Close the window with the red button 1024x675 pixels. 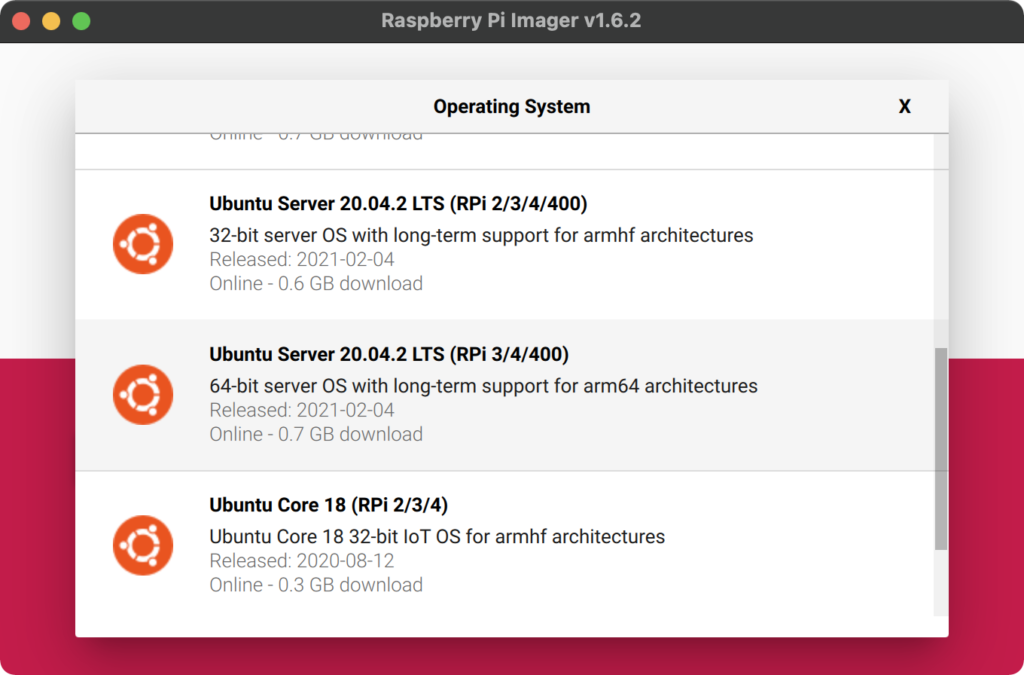click(22, 21)
